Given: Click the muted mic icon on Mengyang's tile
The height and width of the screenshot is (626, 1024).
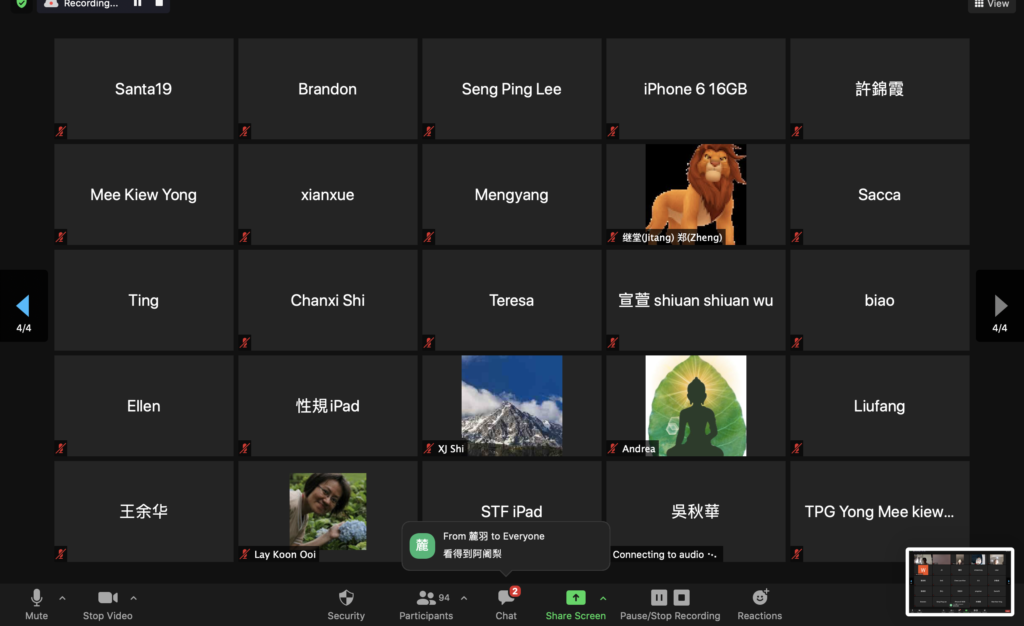Looking at the screenshot, I should (x=429, y=237).
